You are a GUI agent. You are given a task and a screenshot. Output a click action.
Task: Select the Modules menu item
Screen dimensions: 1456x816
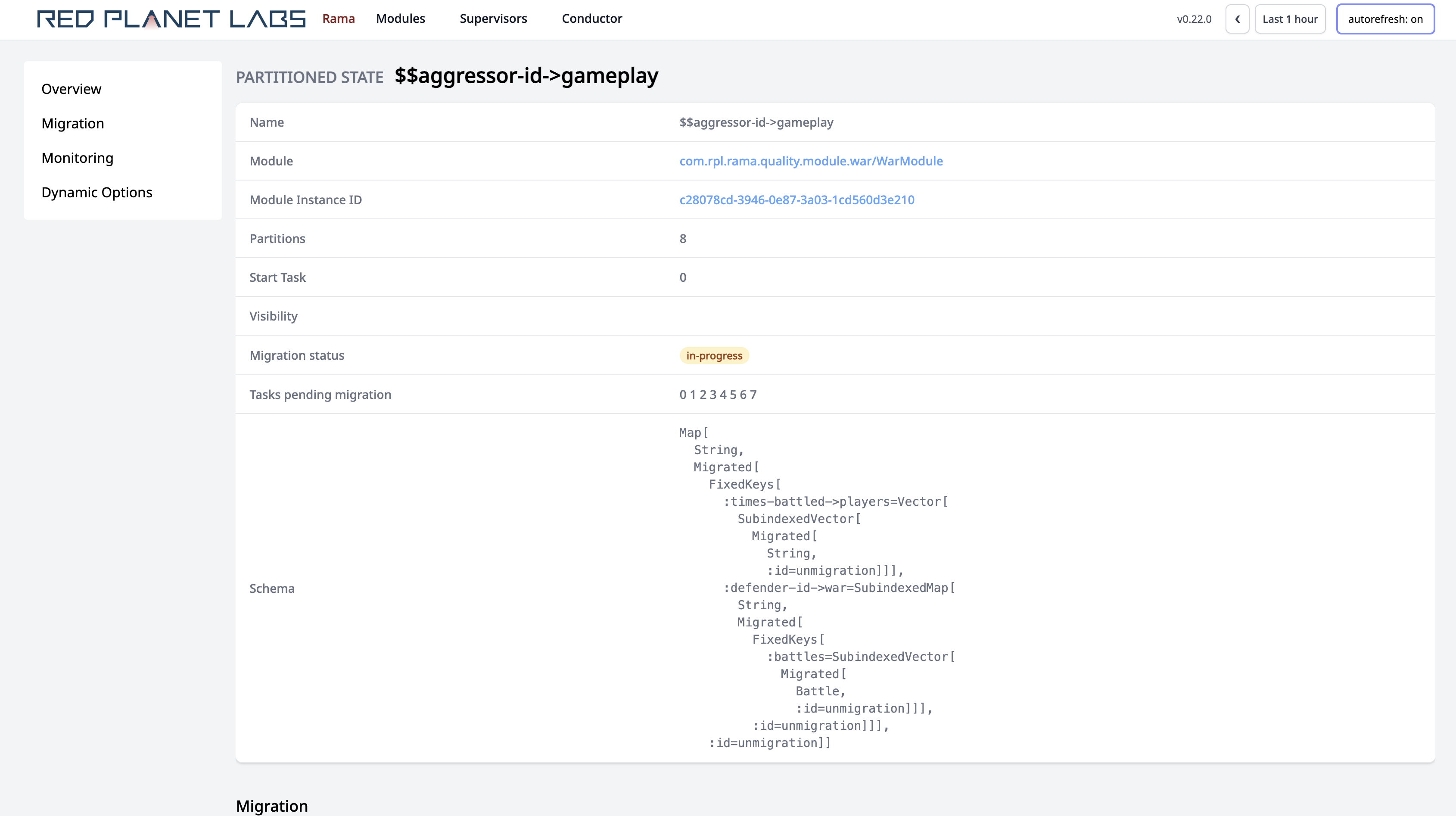399,18
